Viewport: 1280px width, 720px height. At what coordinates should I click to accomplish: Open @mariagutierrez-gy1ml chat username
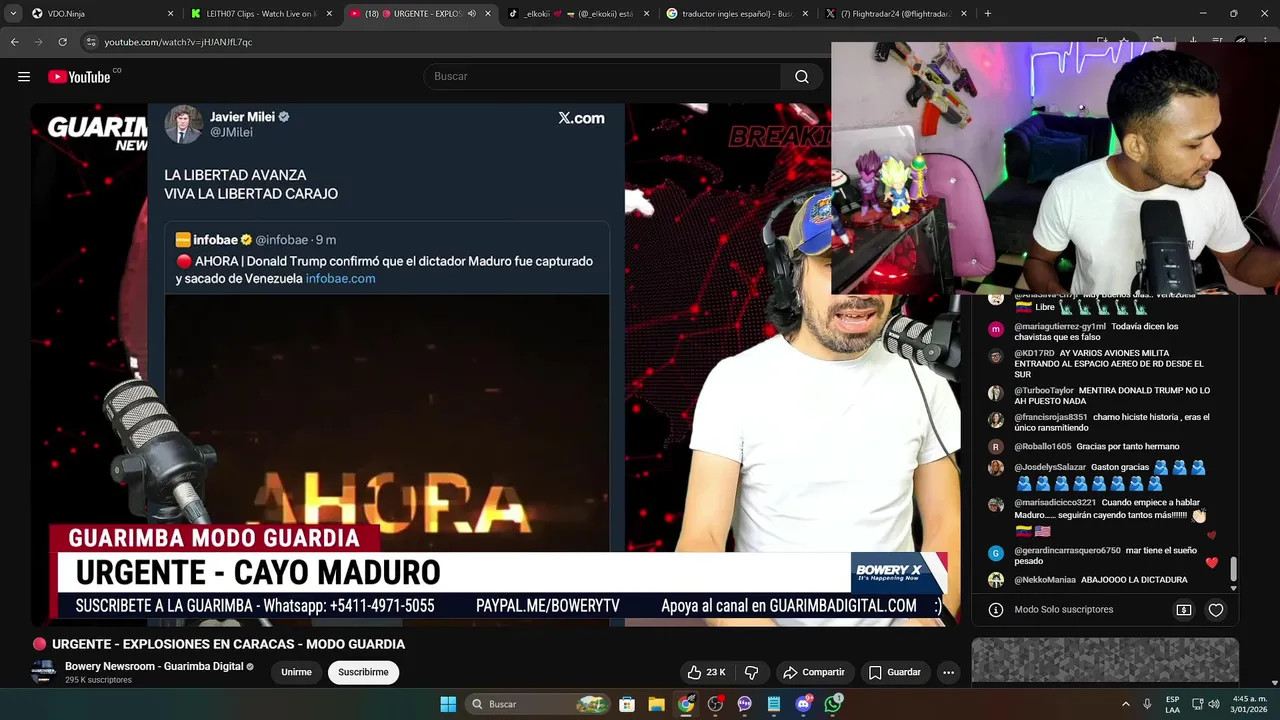tap(1060, 327)
